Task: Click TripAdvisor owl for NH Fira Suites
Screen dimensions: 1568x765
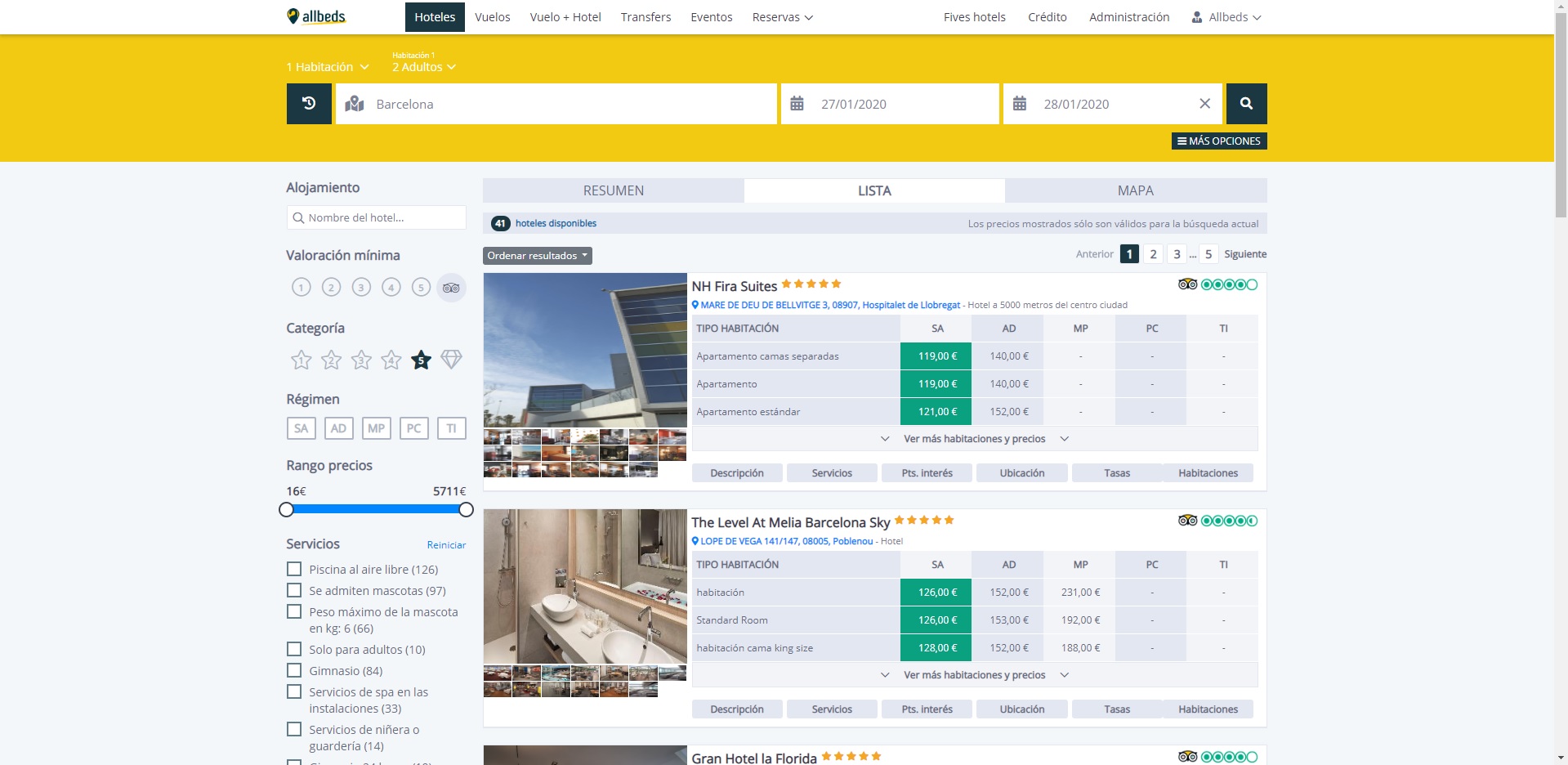Action: (1187, 284)
